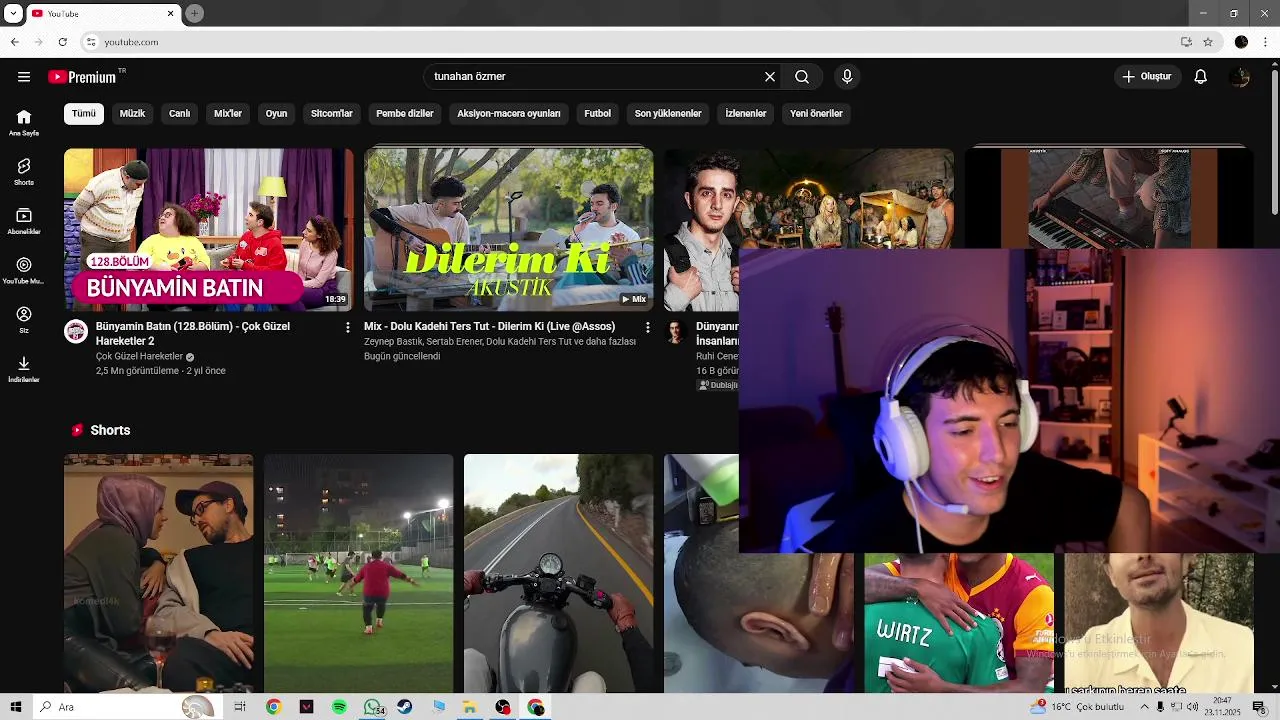Select the İzlenenler filter chip
Image resolution: width=1280 pixels, height=720 pixels.
pos(746,114)
